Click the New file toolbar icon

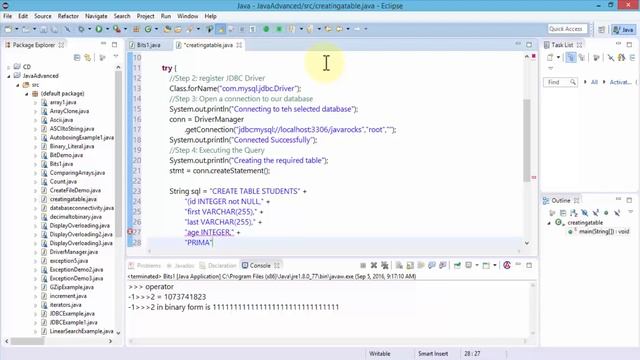coord(8,29)
